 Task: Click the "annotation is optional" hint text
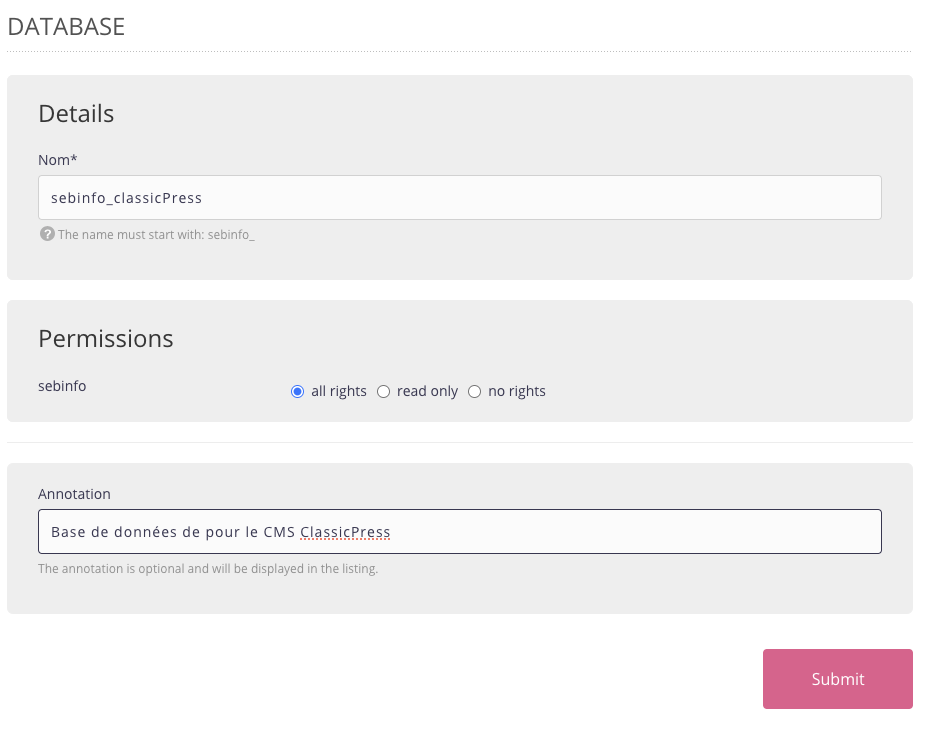(208, 569)
